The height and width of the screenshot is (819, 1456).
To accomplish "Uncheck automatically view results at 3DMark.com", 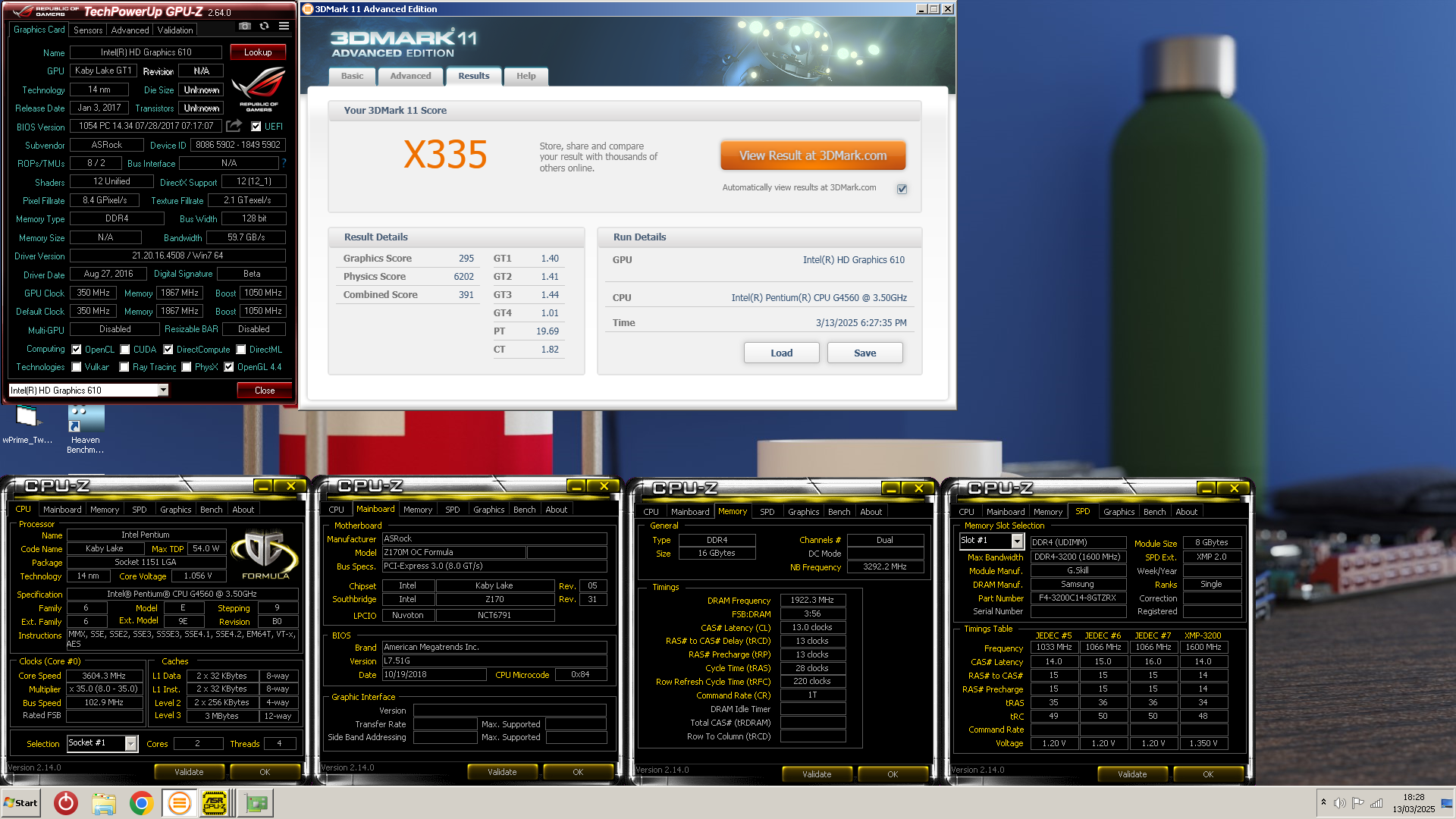I will click(902, 189).
